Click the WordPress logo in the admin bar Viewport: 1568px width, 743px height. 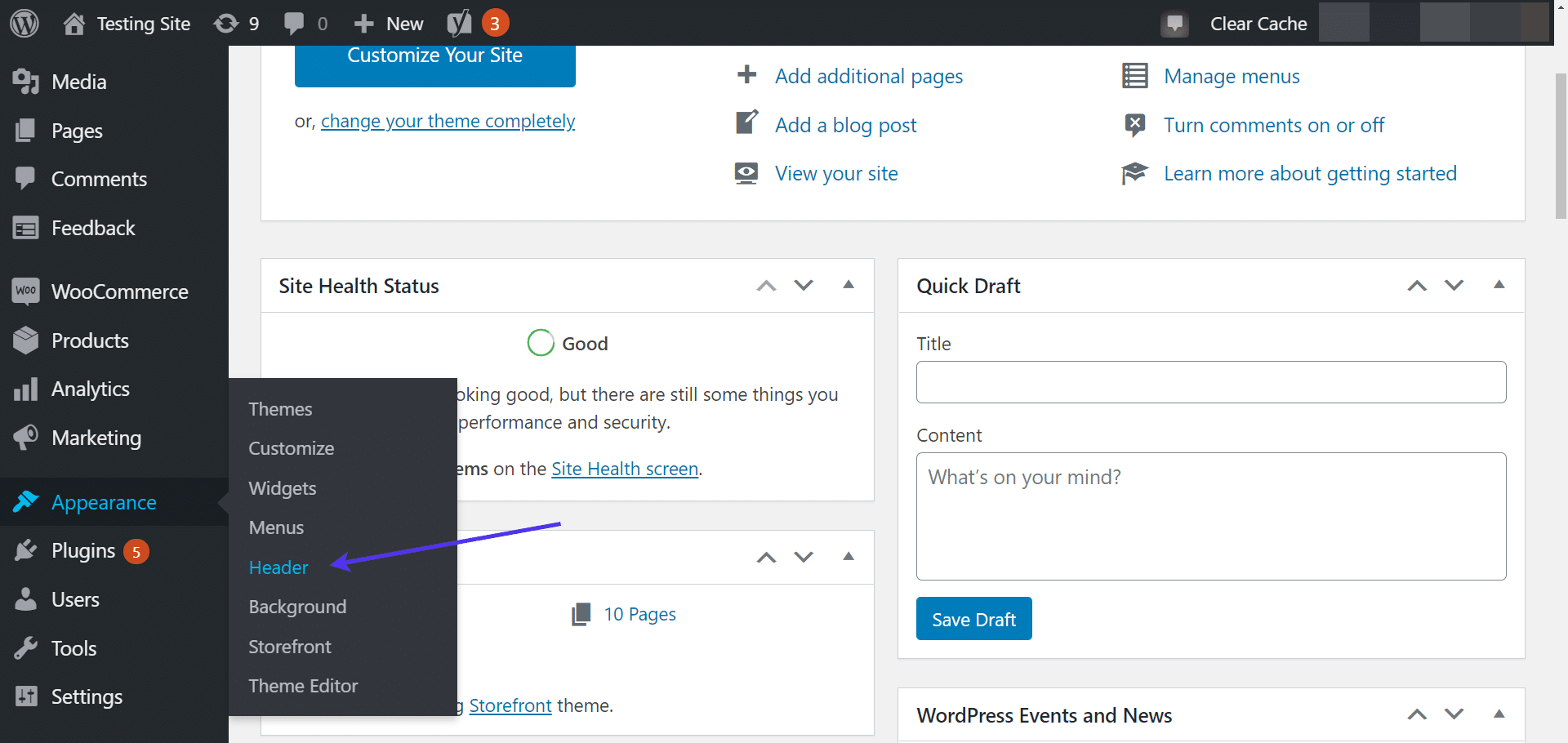point(24,22)
